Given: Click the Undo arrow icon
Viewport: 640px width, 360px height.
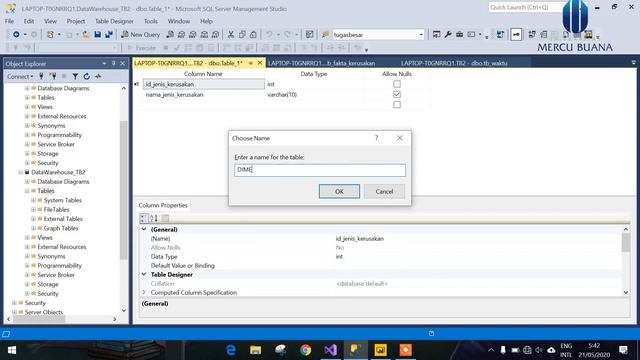Looking at the screenshot, I should point(269,35).
